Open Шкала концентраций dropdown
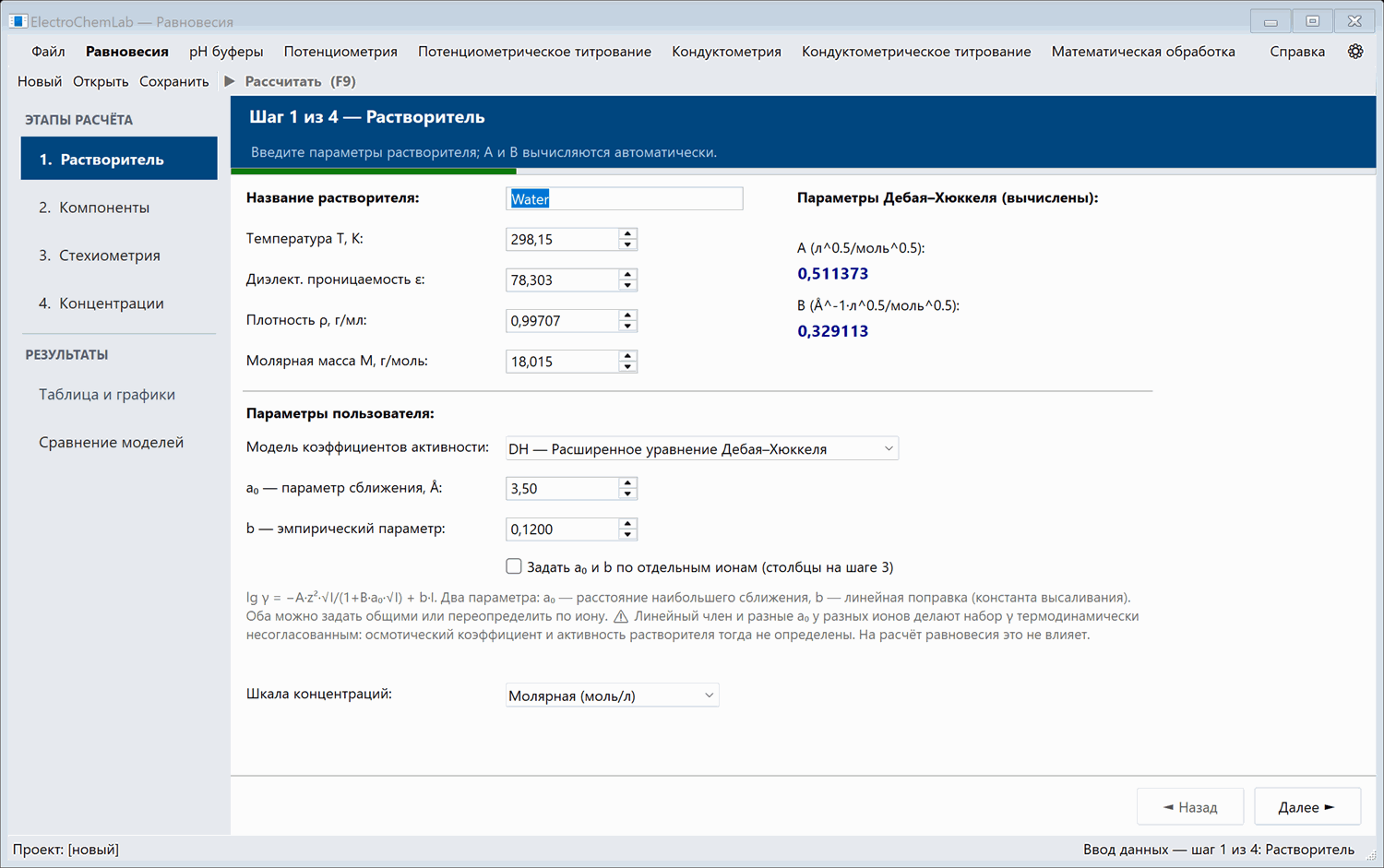Screen dimensions: 1384x868 pyautogui.click(x=612, y=696)
